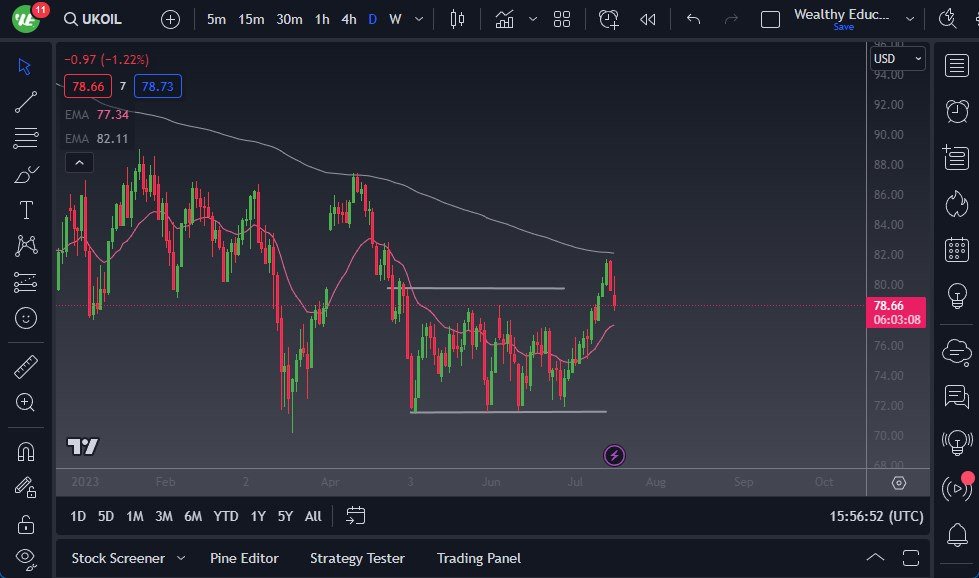Expand the time interval dropdown arrow
This screenshot has width=979, height=578.
(x=418, y=19)
